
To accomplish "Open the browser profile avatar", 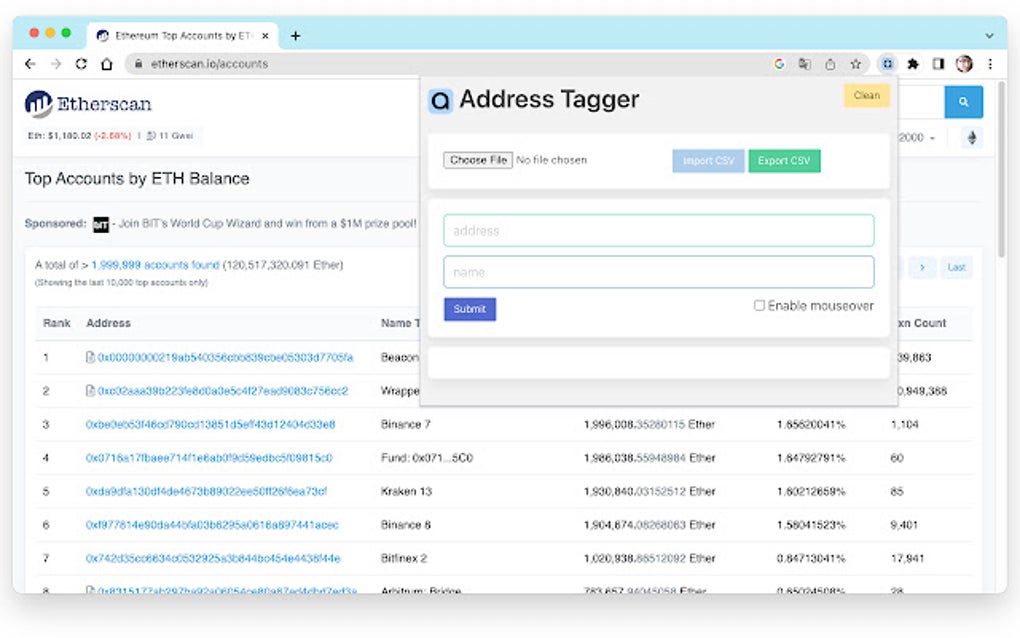I will pos(963,63).
